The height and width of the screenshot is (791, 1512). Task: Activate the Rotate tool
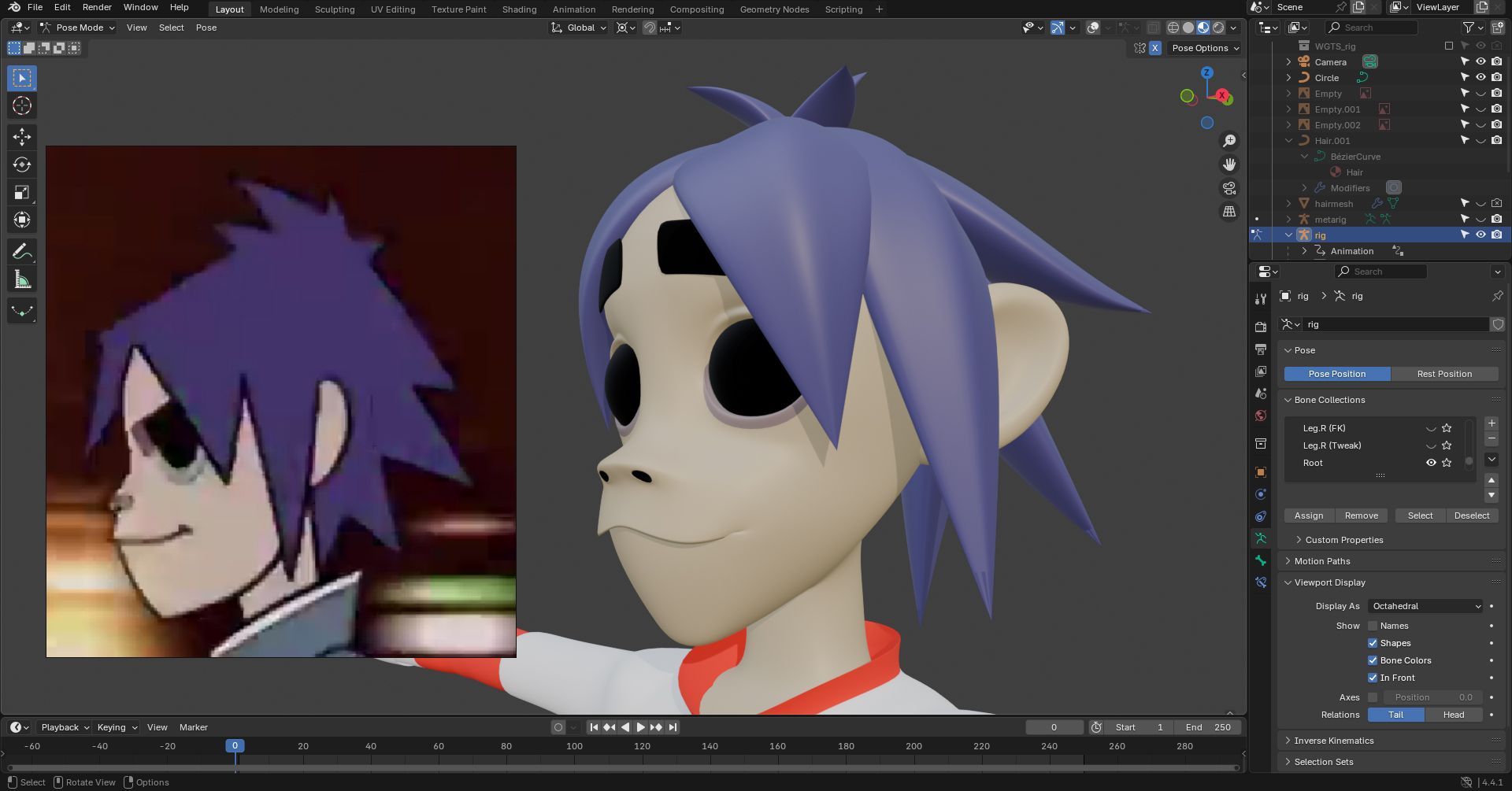click(22, 164)
